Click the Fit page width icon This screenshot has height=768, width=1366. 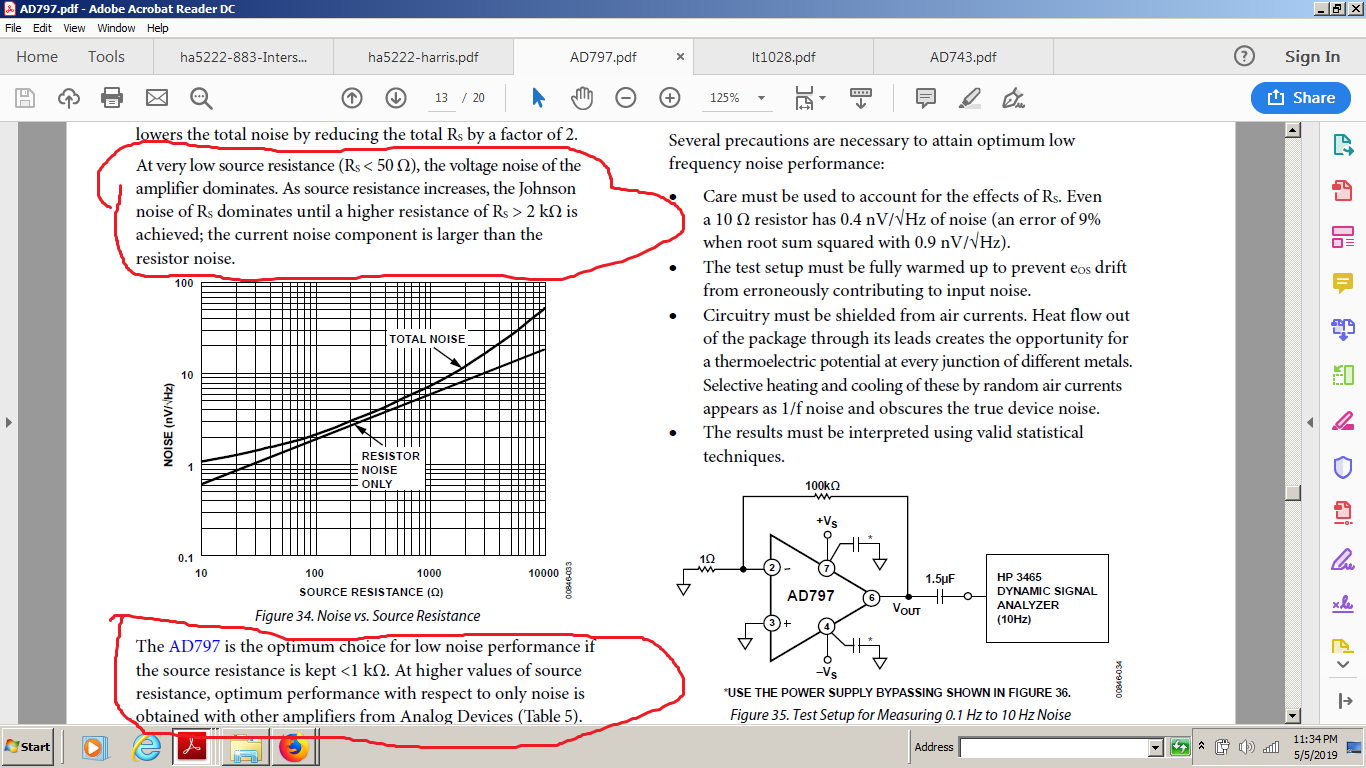(x=803, y=98)
